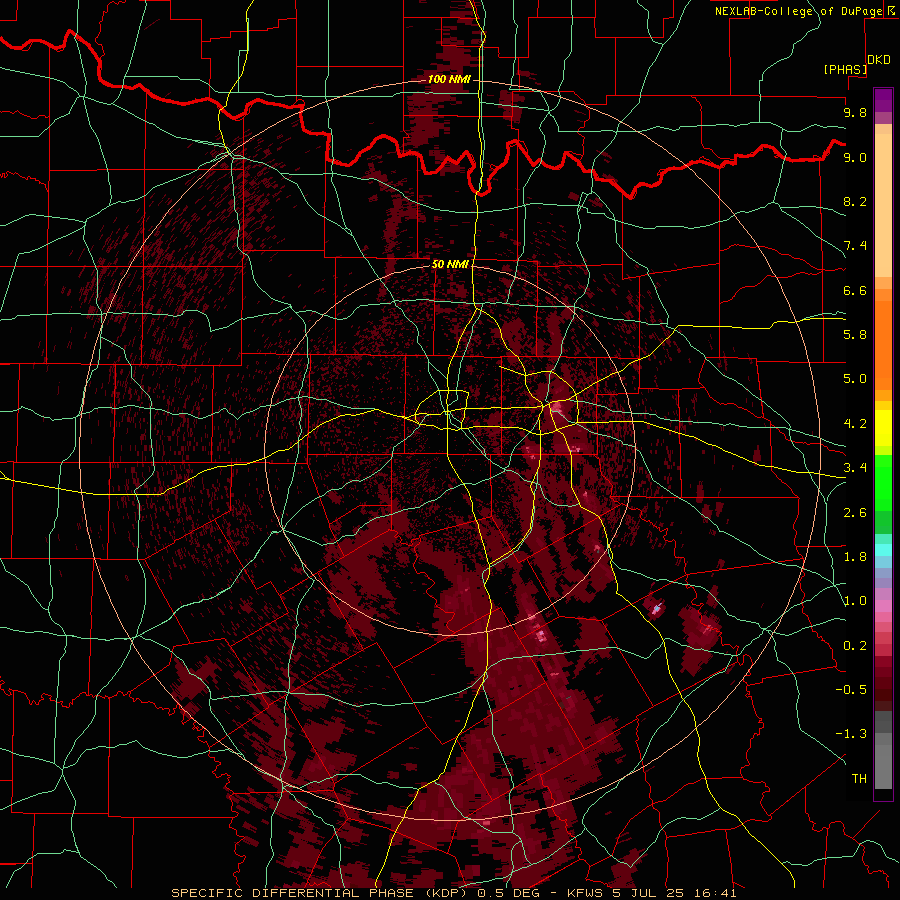Pick the bright green band on color bar

[883, 483]
